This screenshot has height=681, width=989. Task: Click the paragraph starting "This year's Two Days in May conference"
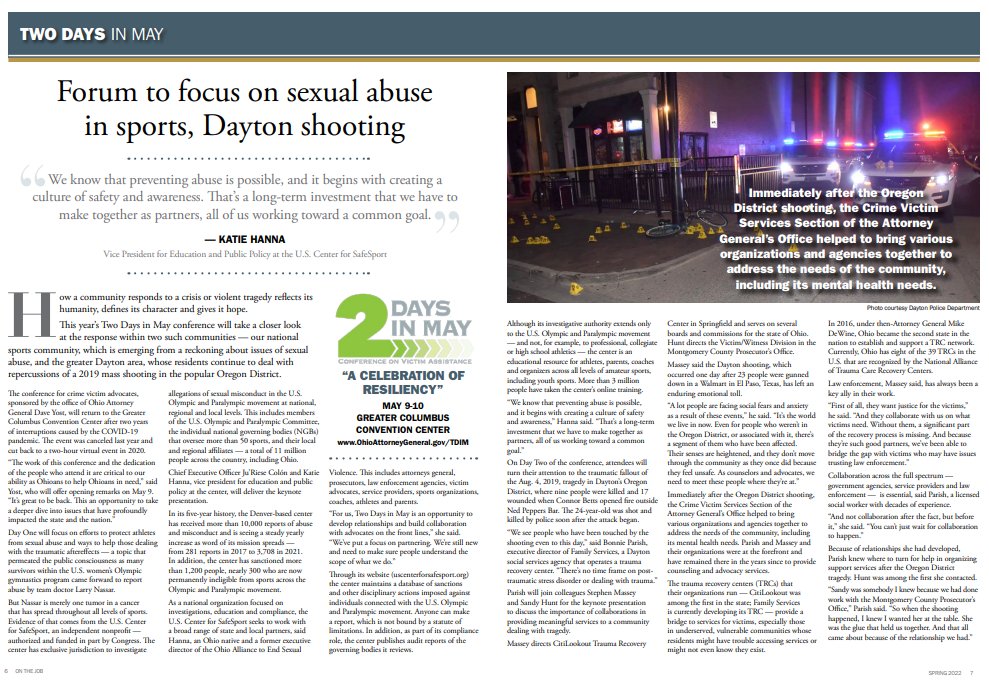click(159, 349)
